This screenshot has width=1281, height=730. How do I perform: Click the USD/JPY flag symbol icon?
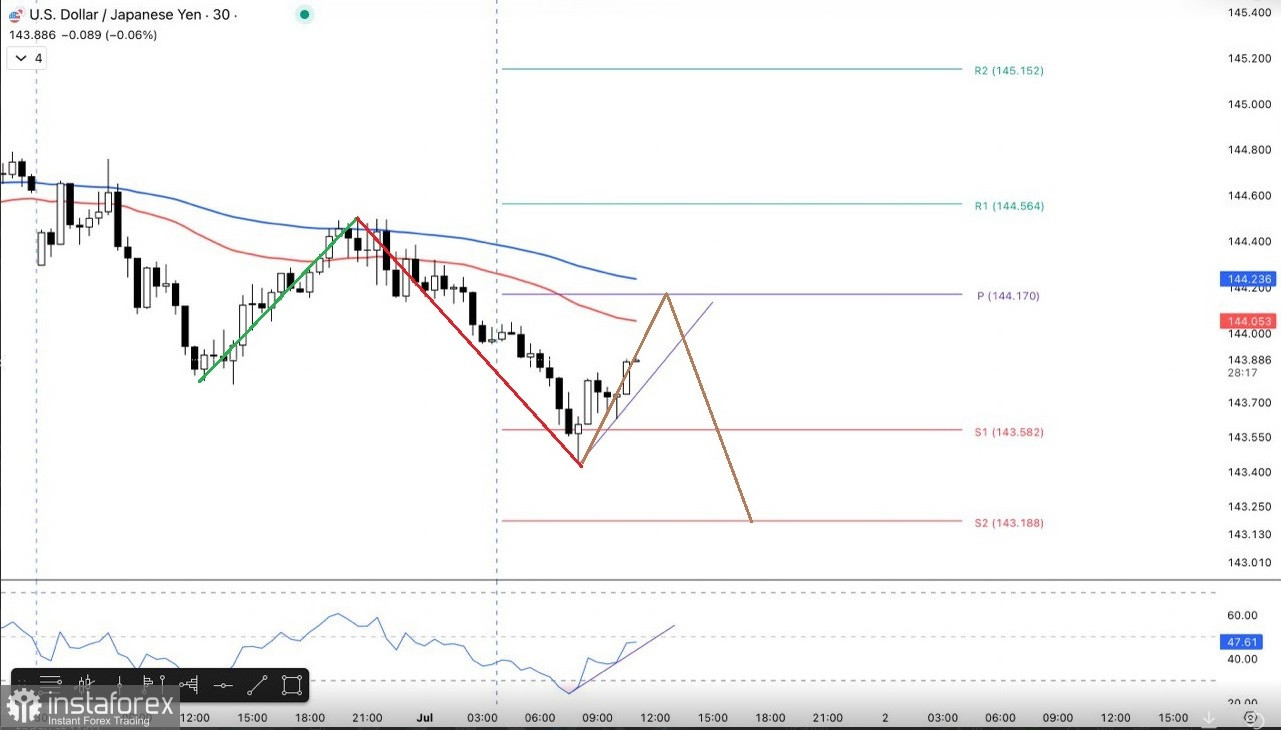pyautogui.click(x=15, y=14)
